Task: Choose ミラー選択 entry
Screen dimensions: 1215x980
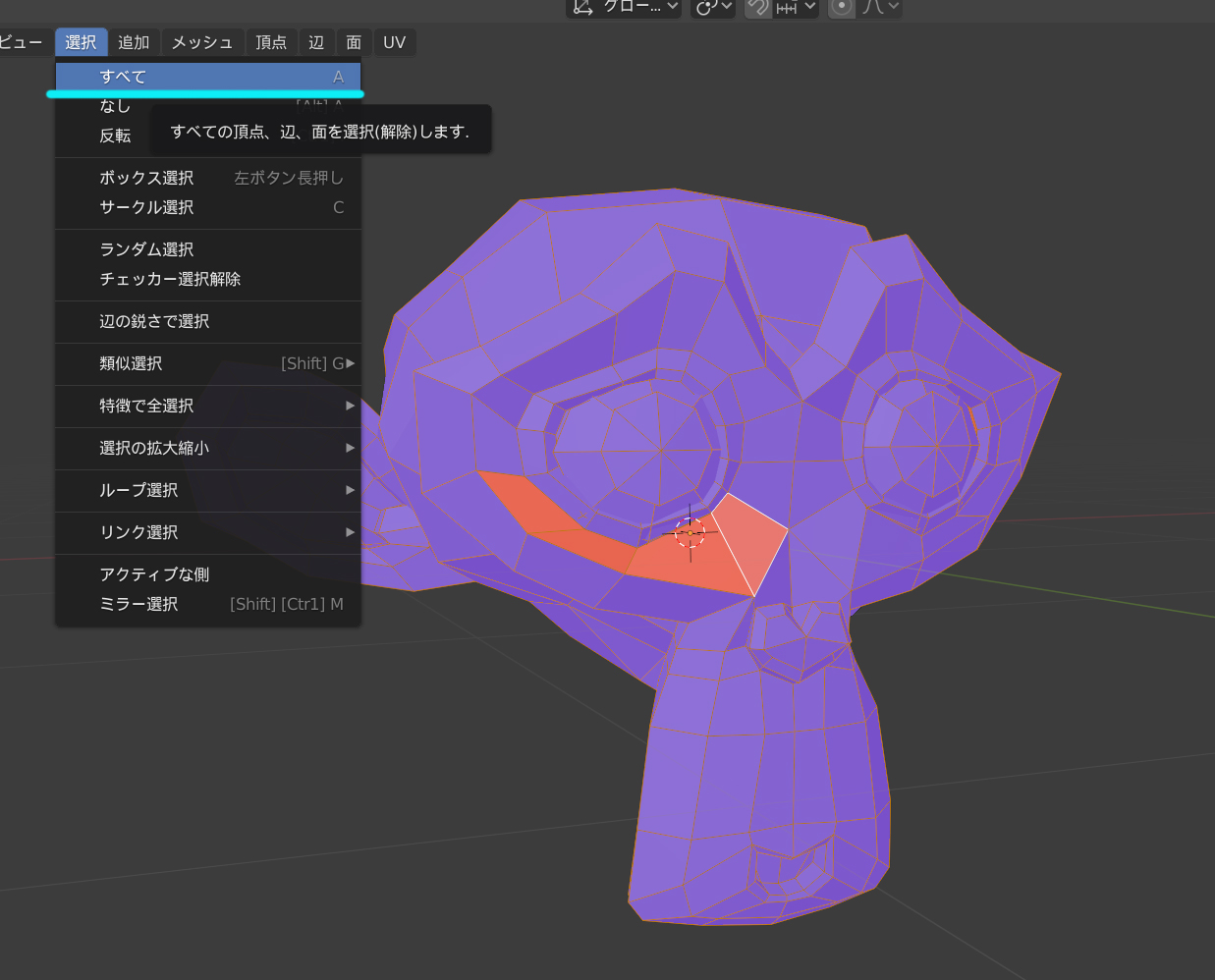Action: [208, 604]
